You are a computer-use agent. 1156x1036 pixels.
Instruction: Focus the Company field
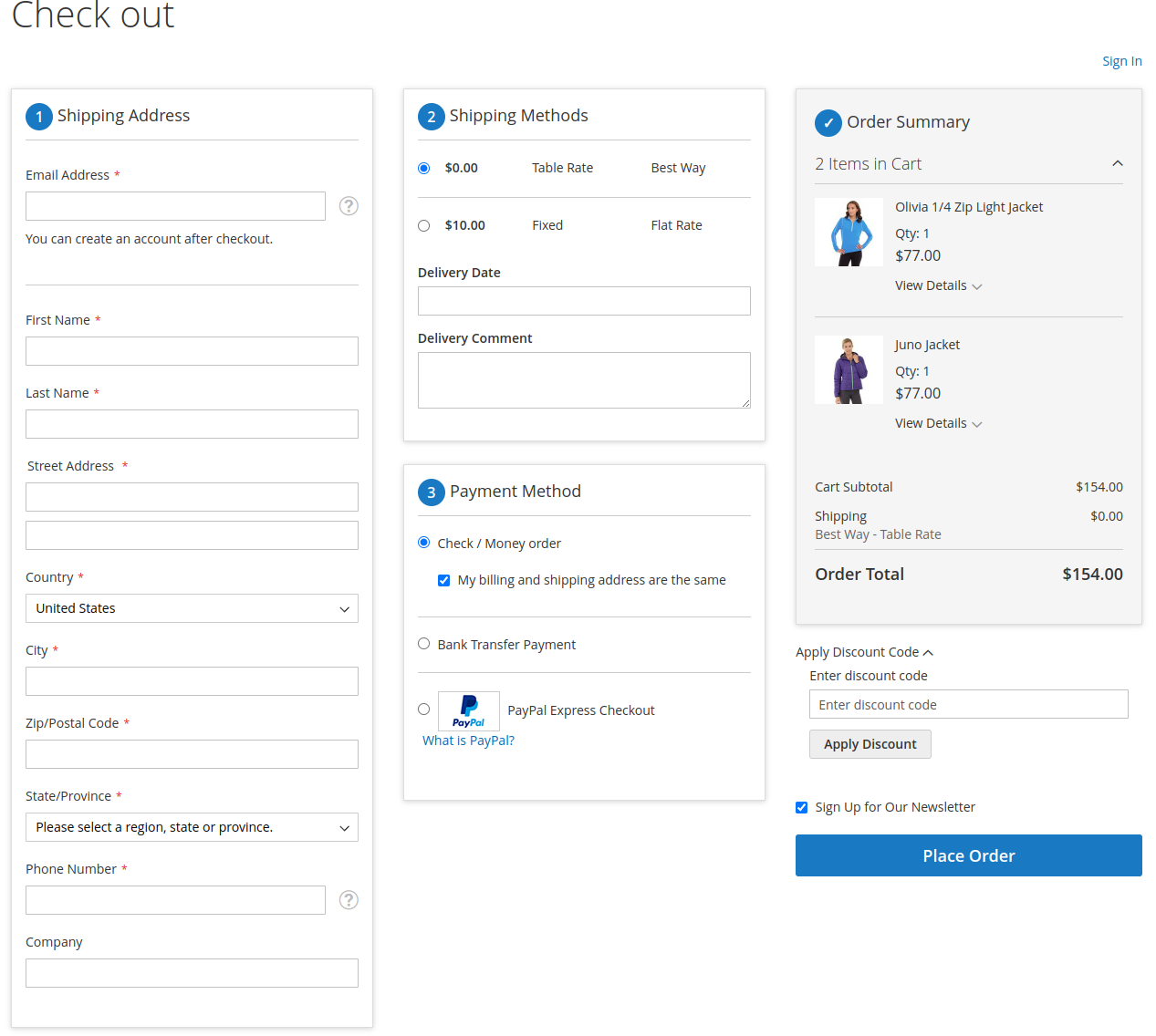pyautogui.click(x=192, y=973)
